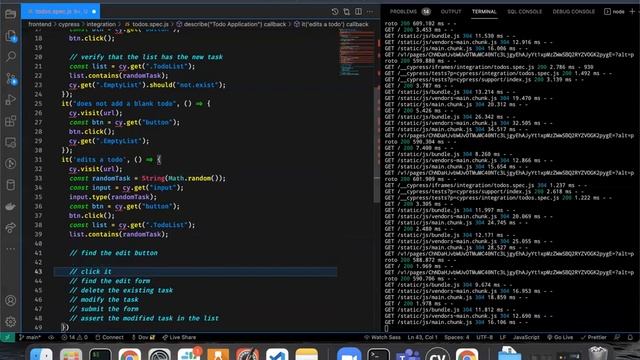
Task: Click the errors and warnings count in status bar
Action: tap(74, 337)
